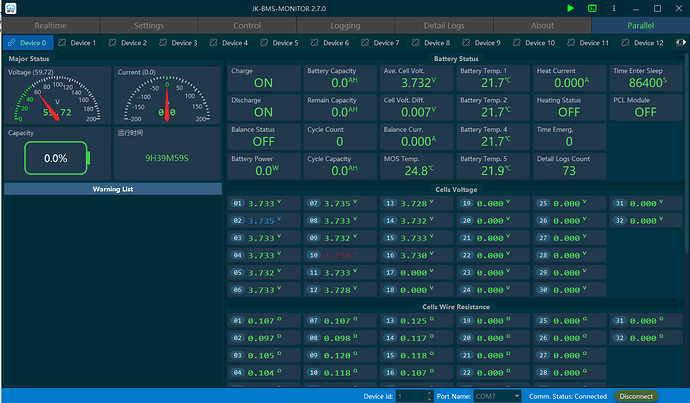Click the Heat Current 0.000A value
The width and height of the screenshot is (690, 403).
[x=572, y=83]
